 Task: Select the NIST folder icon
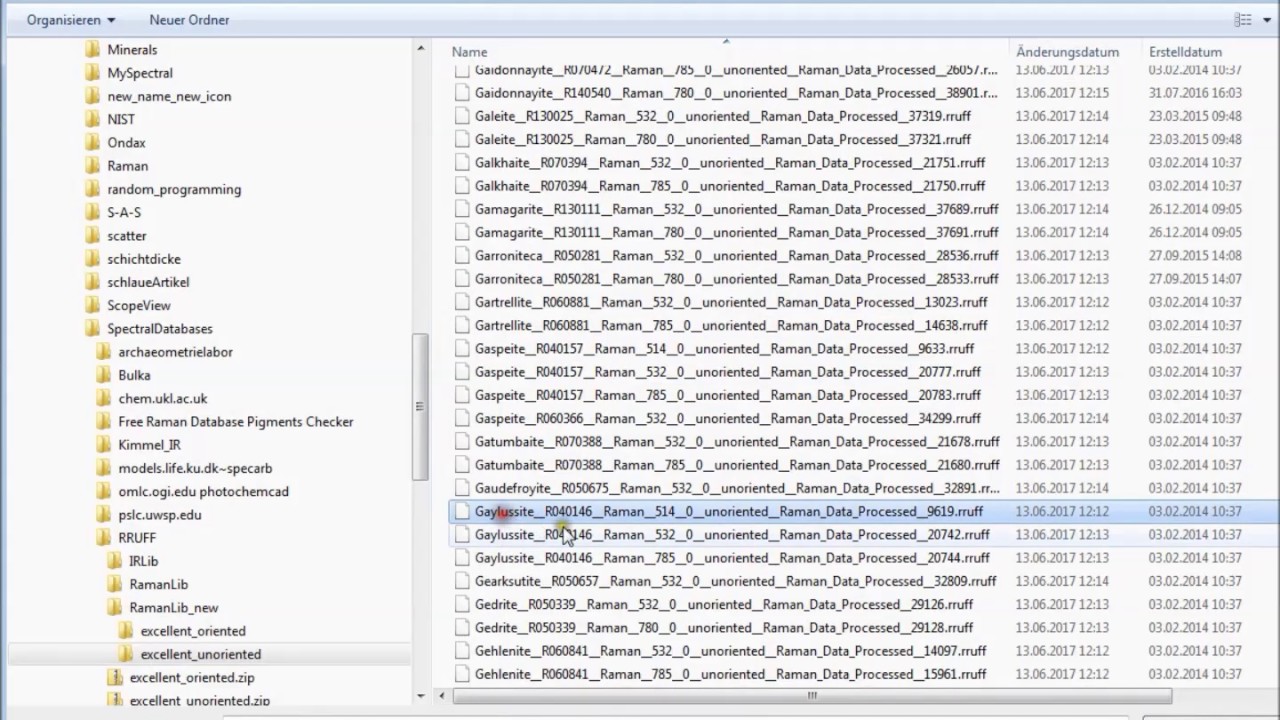[x=93, y=119]
